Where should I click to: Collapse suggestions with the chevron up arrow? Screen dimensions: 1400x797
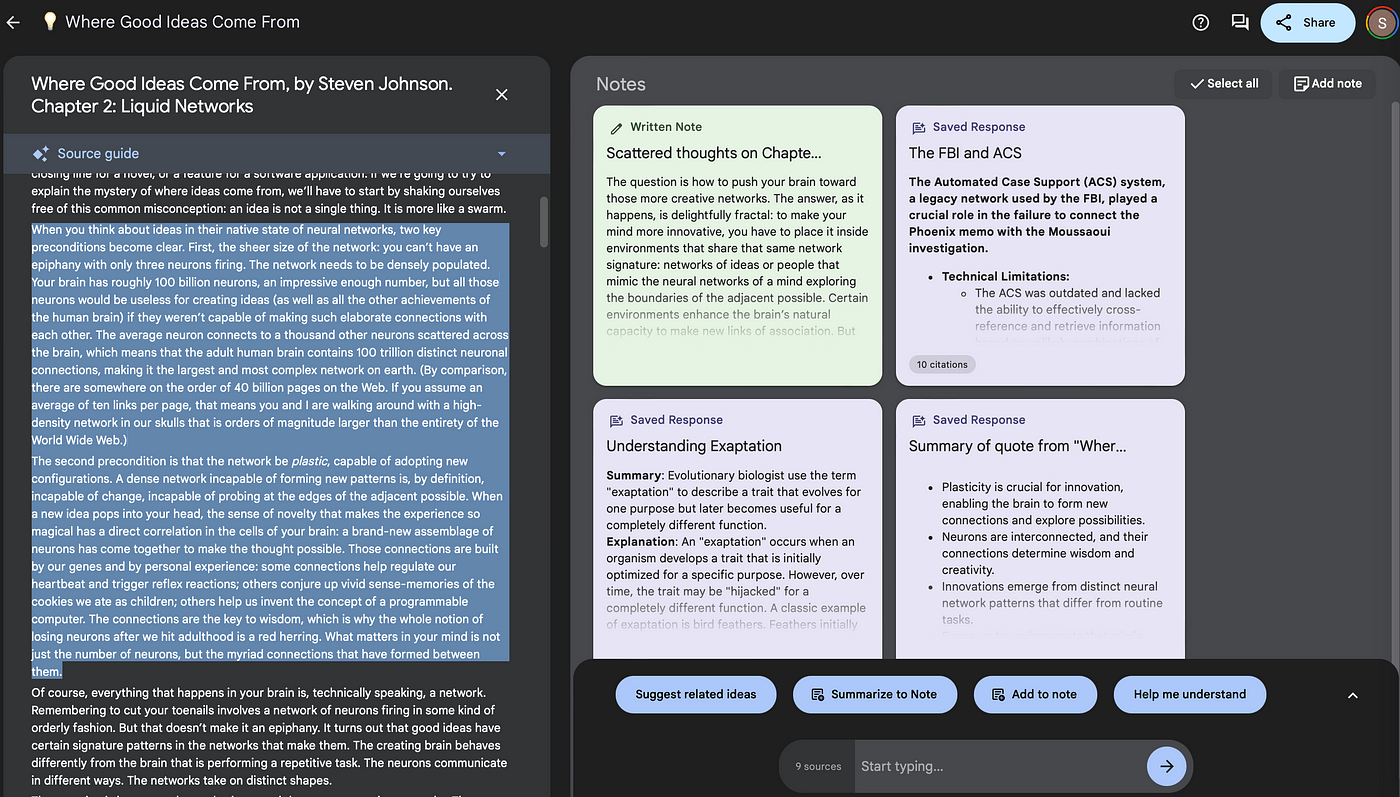[1353, 695]
